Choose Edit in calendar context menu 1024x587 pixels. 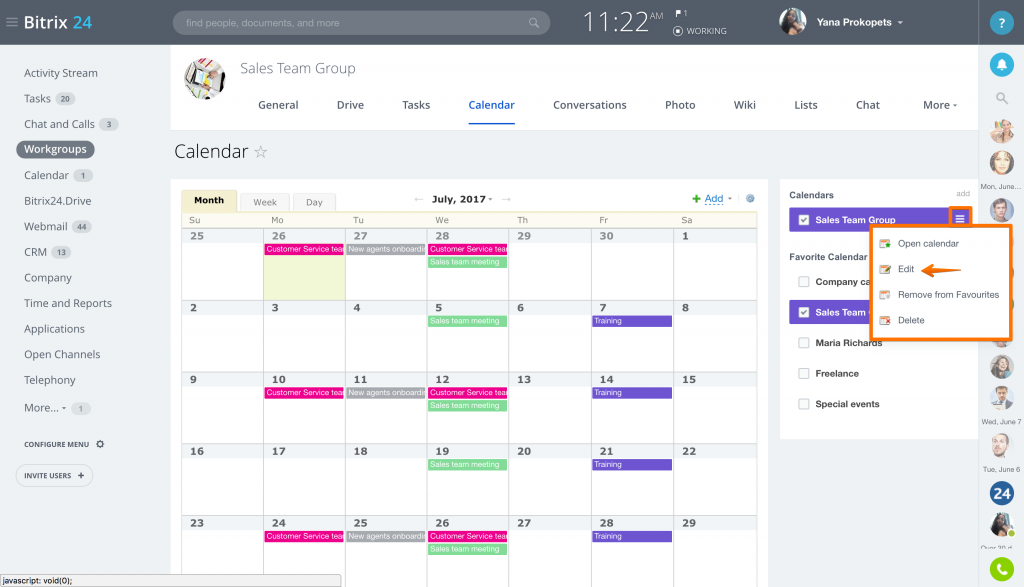tap(905, 269)
